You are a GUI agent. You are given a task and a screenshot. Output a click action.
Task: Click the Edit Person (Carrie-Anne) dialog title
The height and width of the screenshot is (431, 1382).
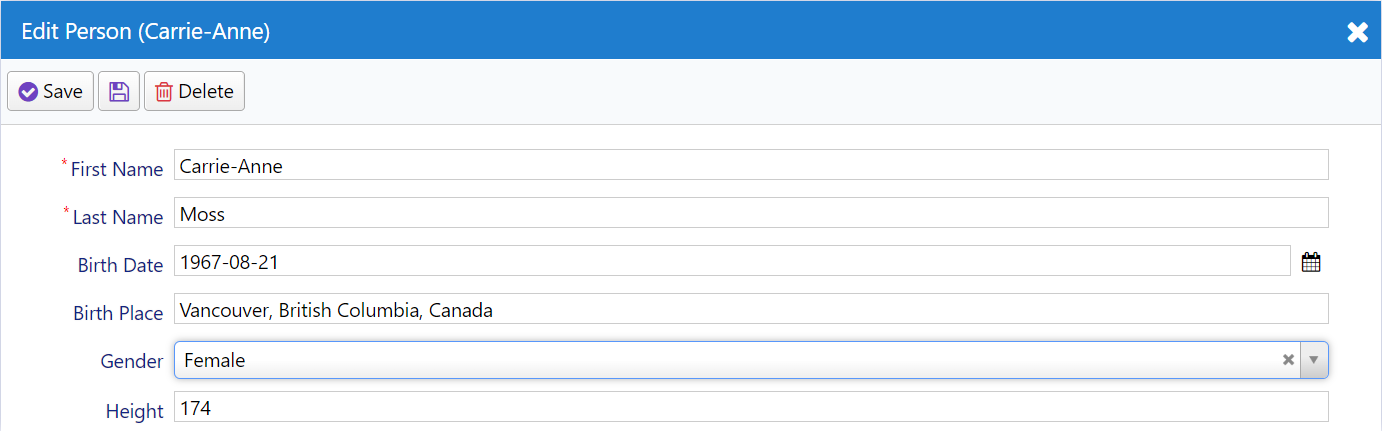(145, 31)
